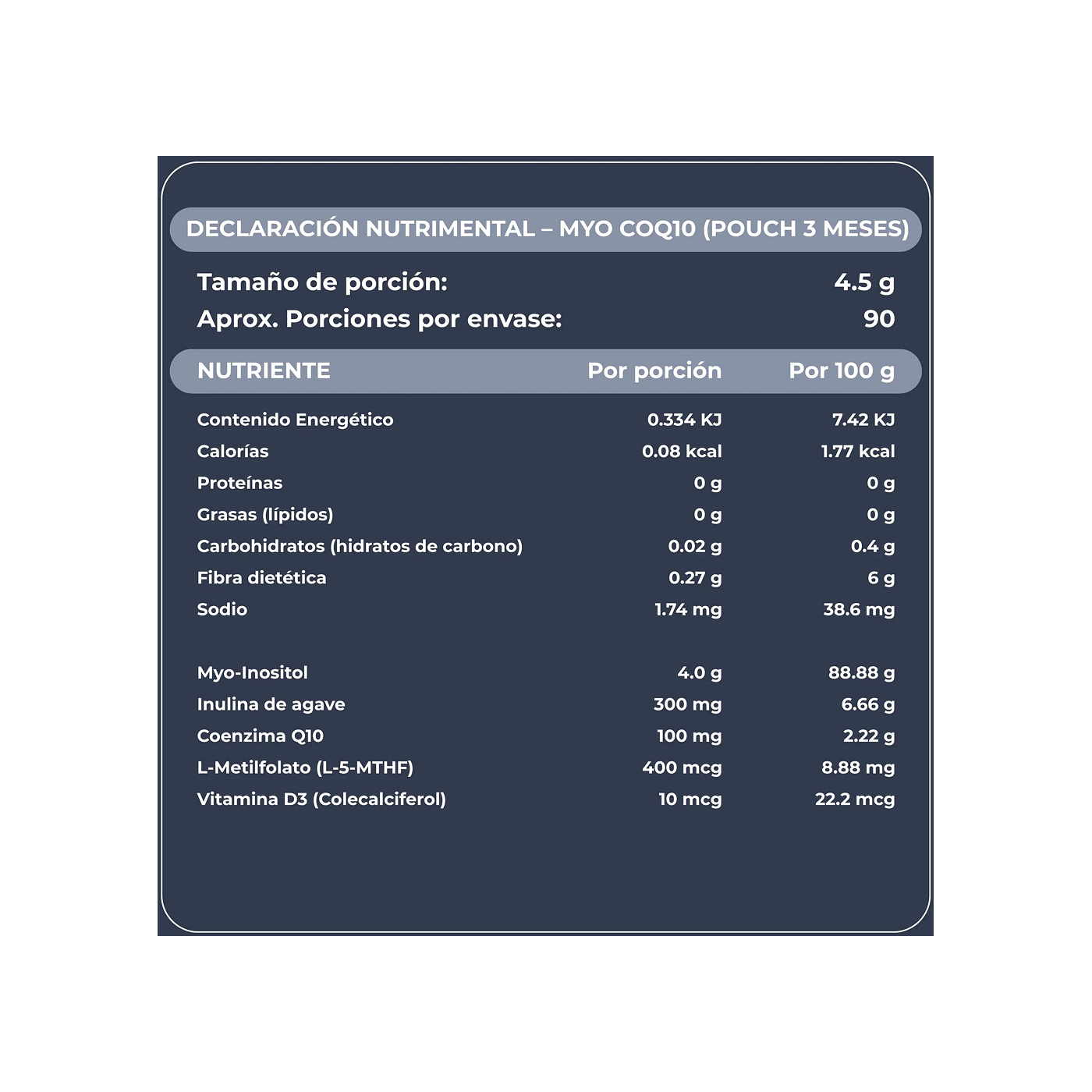
Task: Select the 300 mg agave inulin value
Action: click(x=687, y=704)
